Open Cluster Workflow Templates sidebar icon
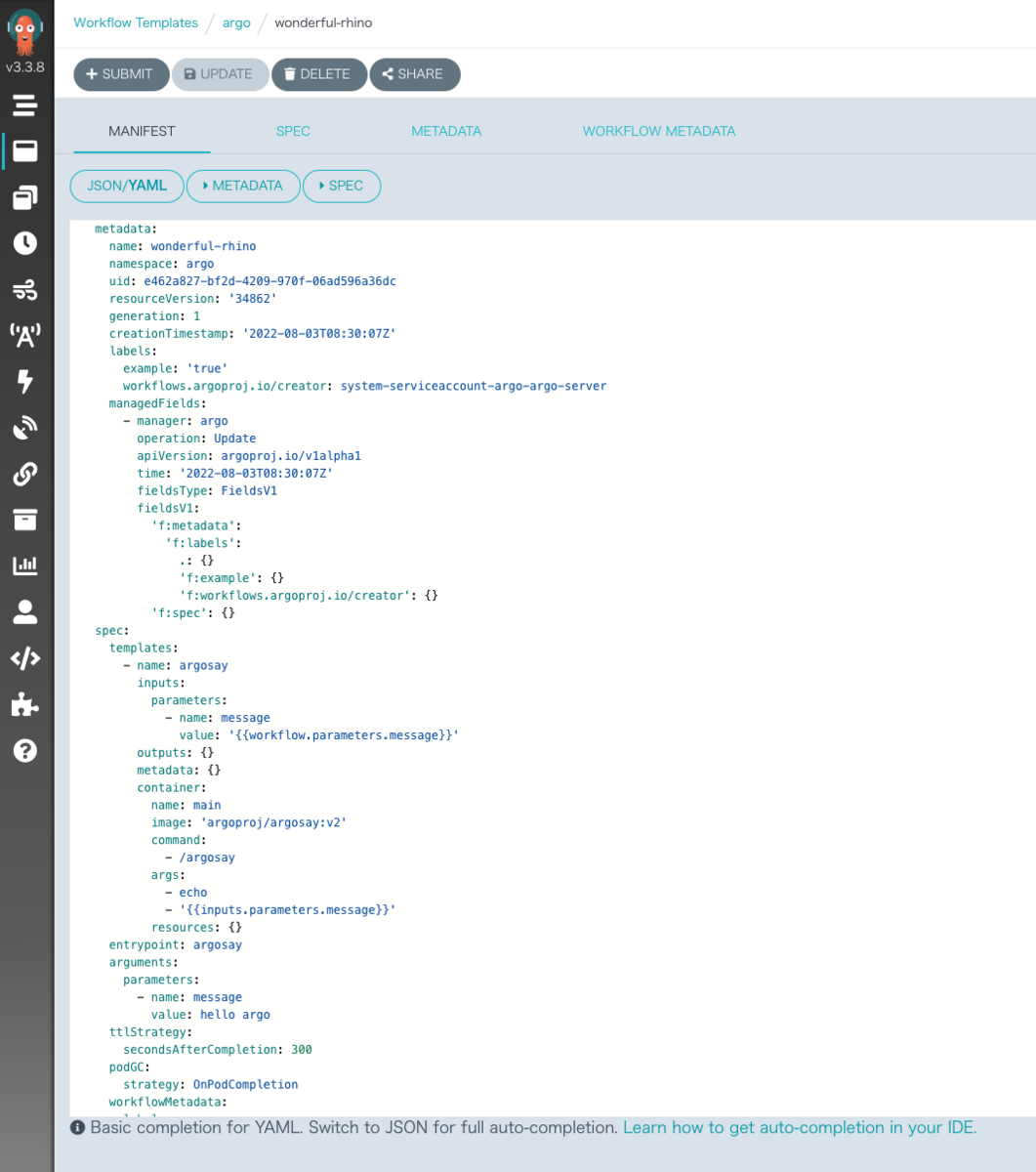Image resolution: width=1036 pixels, height=1172 pixels. tap(25, 197)
